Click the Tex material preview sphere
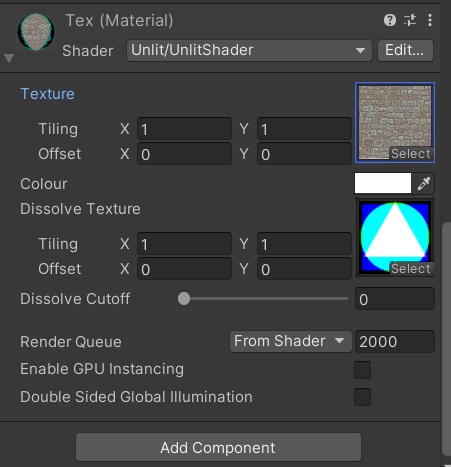This screenshot has height=467, width=451. pyautogui.click(x=36, y=32)
